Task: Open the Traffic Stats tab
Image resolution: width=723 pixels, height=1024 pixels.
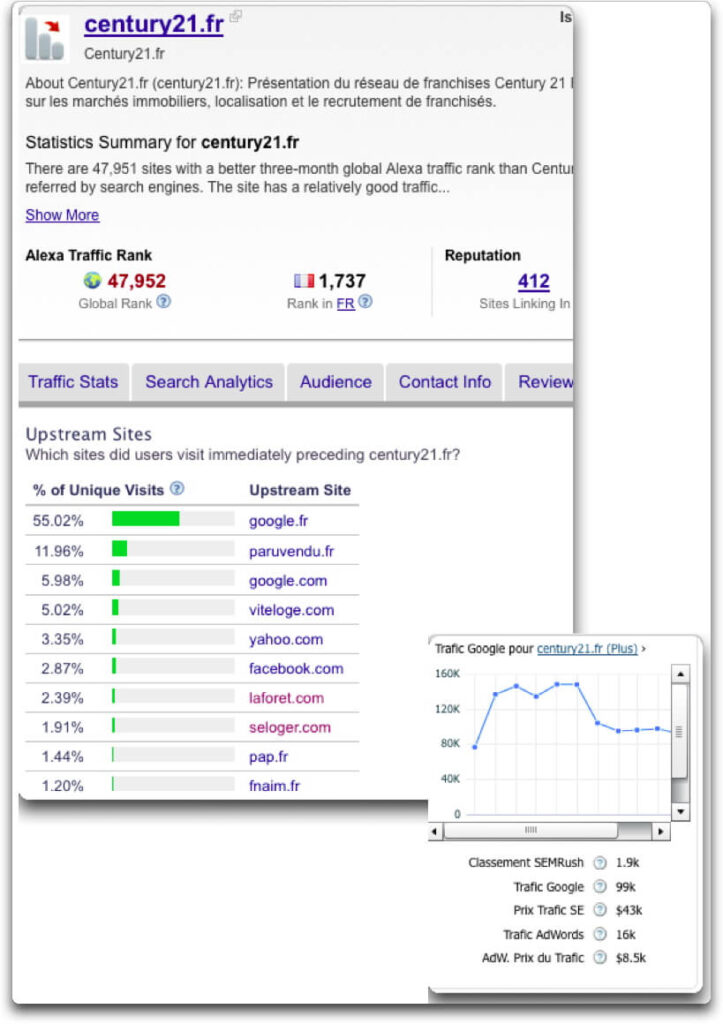Action: point(73,382)
